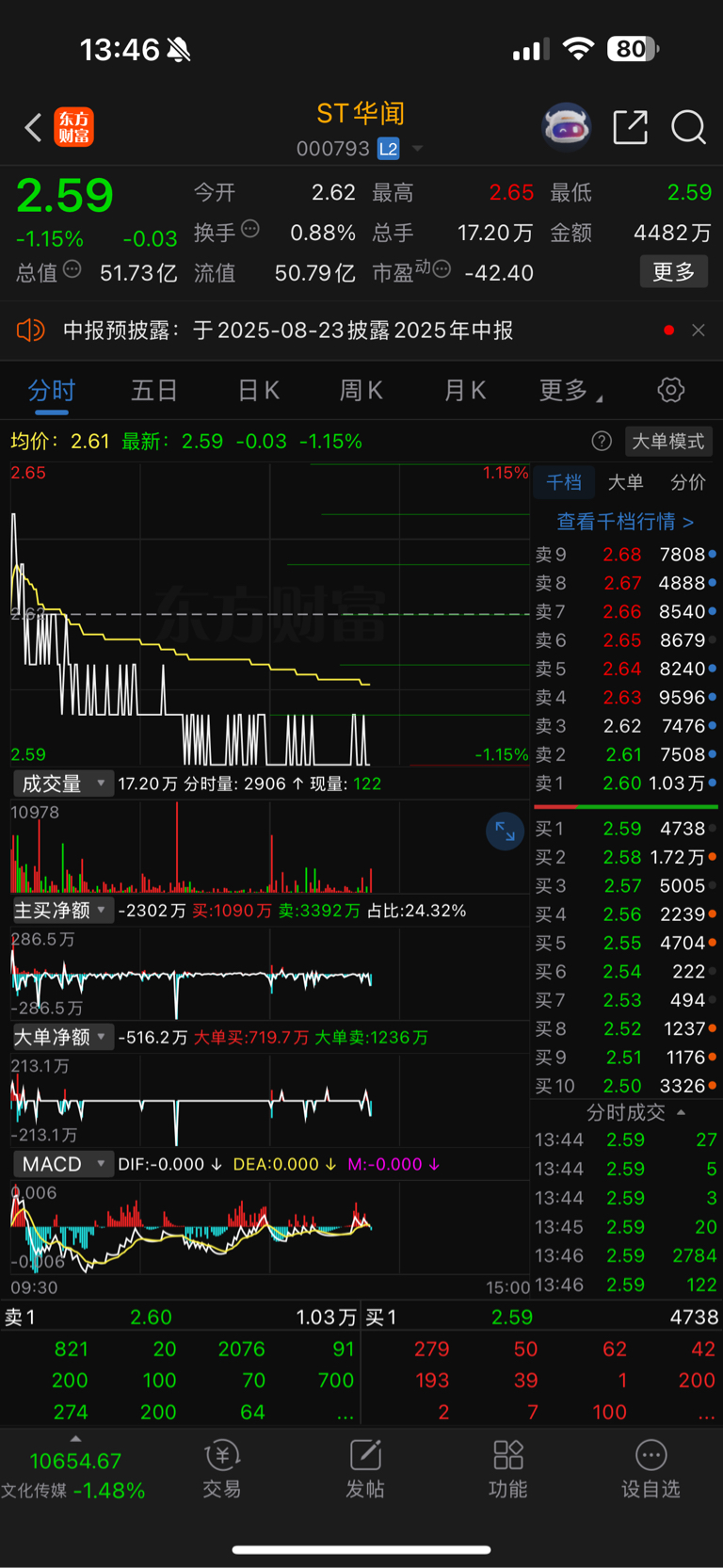Tap the intraday price line chart
This screenshot has height=1568, width=723.
pyautogui.click(x=270, y=614)
